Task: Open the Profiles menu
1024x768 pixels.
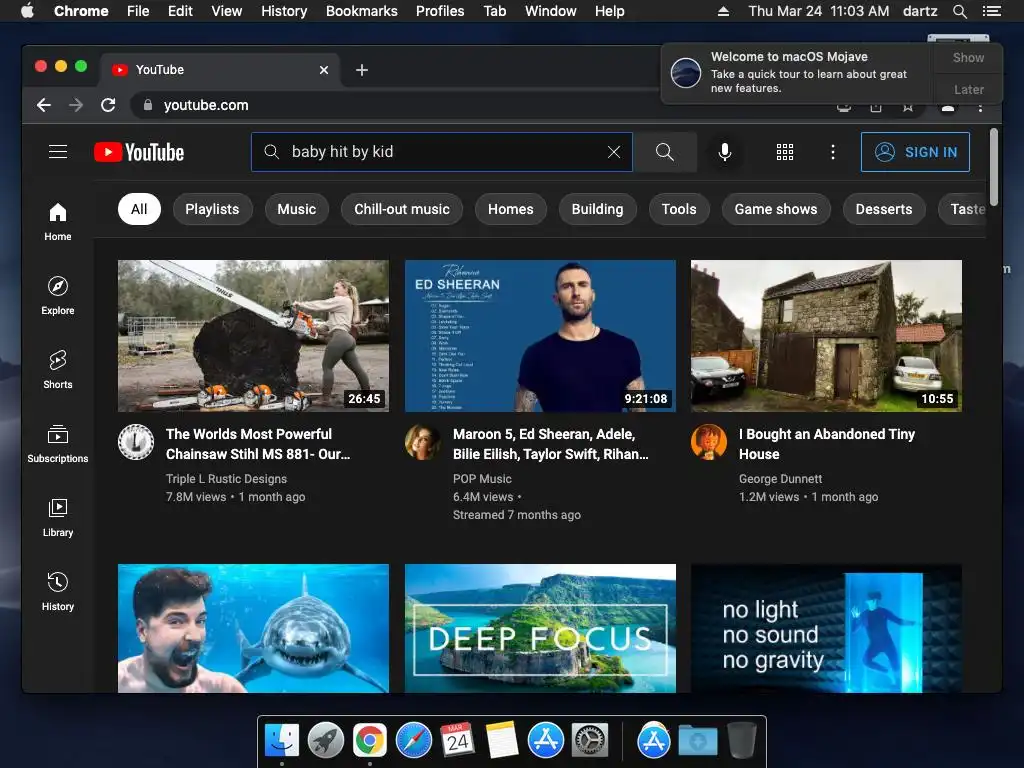Action: (440, 11)
